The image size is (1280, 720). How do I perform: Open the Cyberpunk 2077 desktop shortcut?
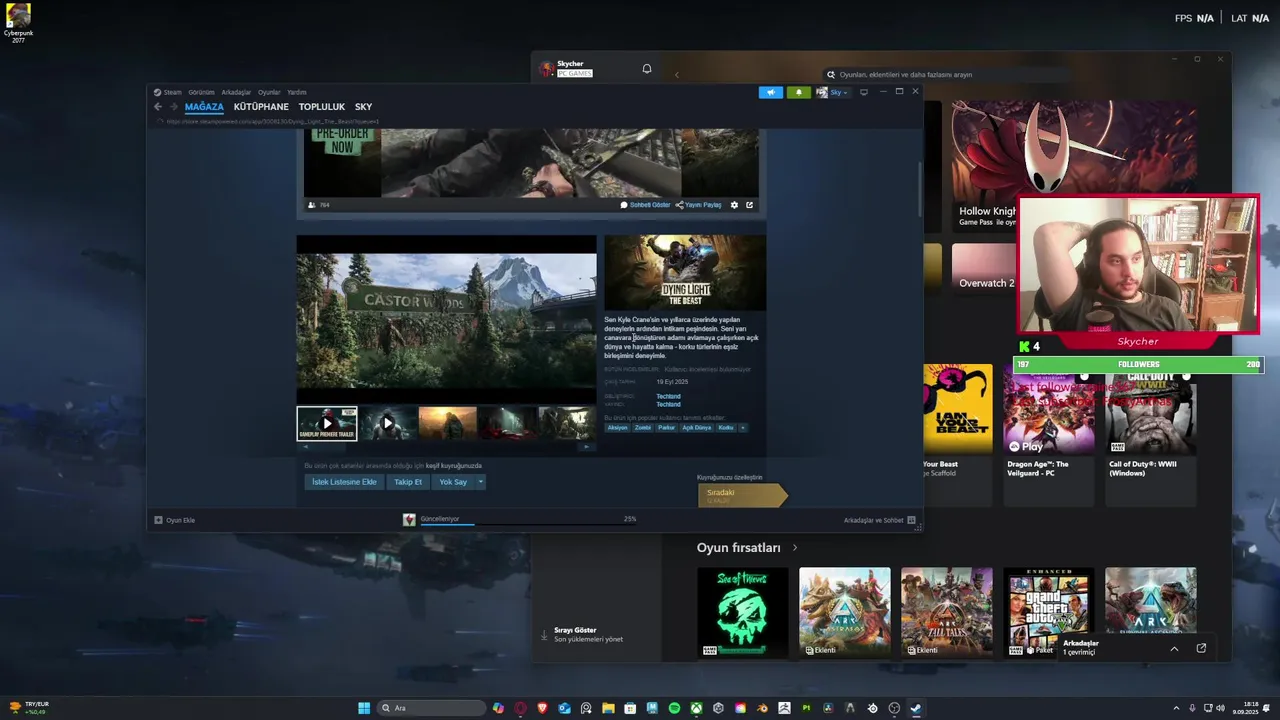(x=18, y=22)
